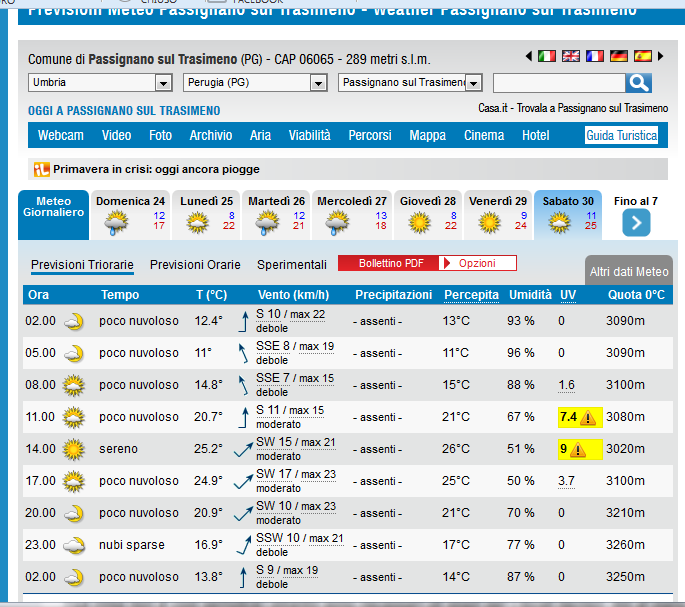The image size is (685, 607).
Task: Click humidity value 96 %
Action: 521,353
